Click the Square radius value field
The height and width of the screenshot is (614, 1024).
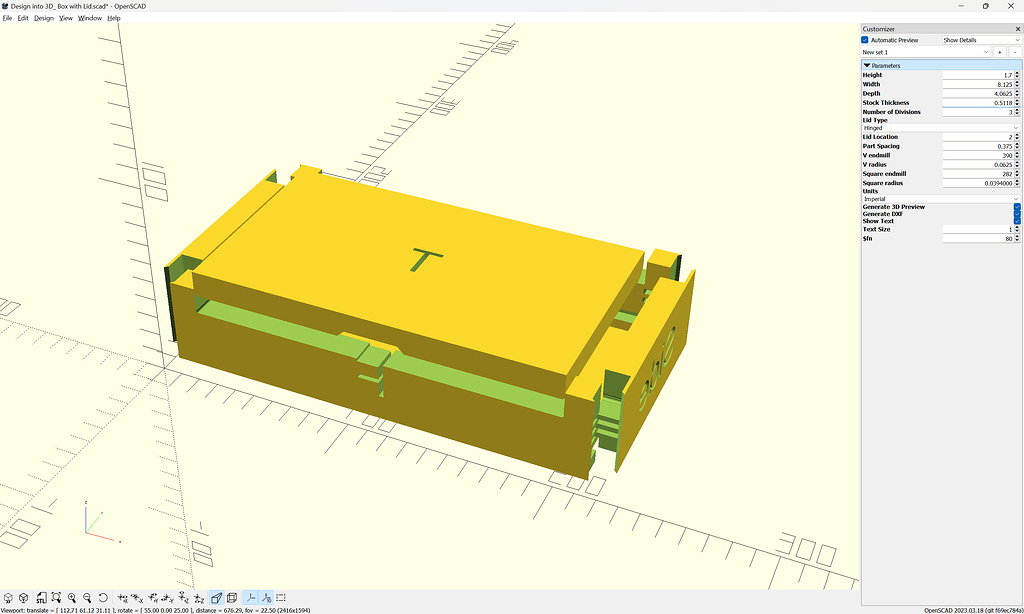978,183
